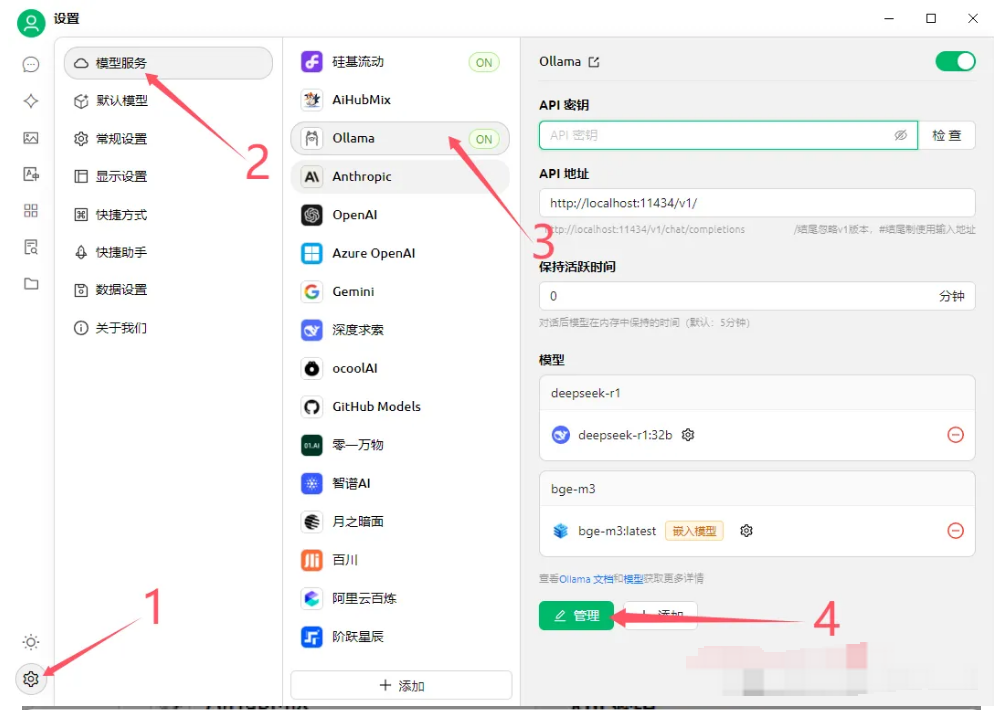Toggle the Ollama provider switch
Screen dimensions: 994x710
(955, 61)
